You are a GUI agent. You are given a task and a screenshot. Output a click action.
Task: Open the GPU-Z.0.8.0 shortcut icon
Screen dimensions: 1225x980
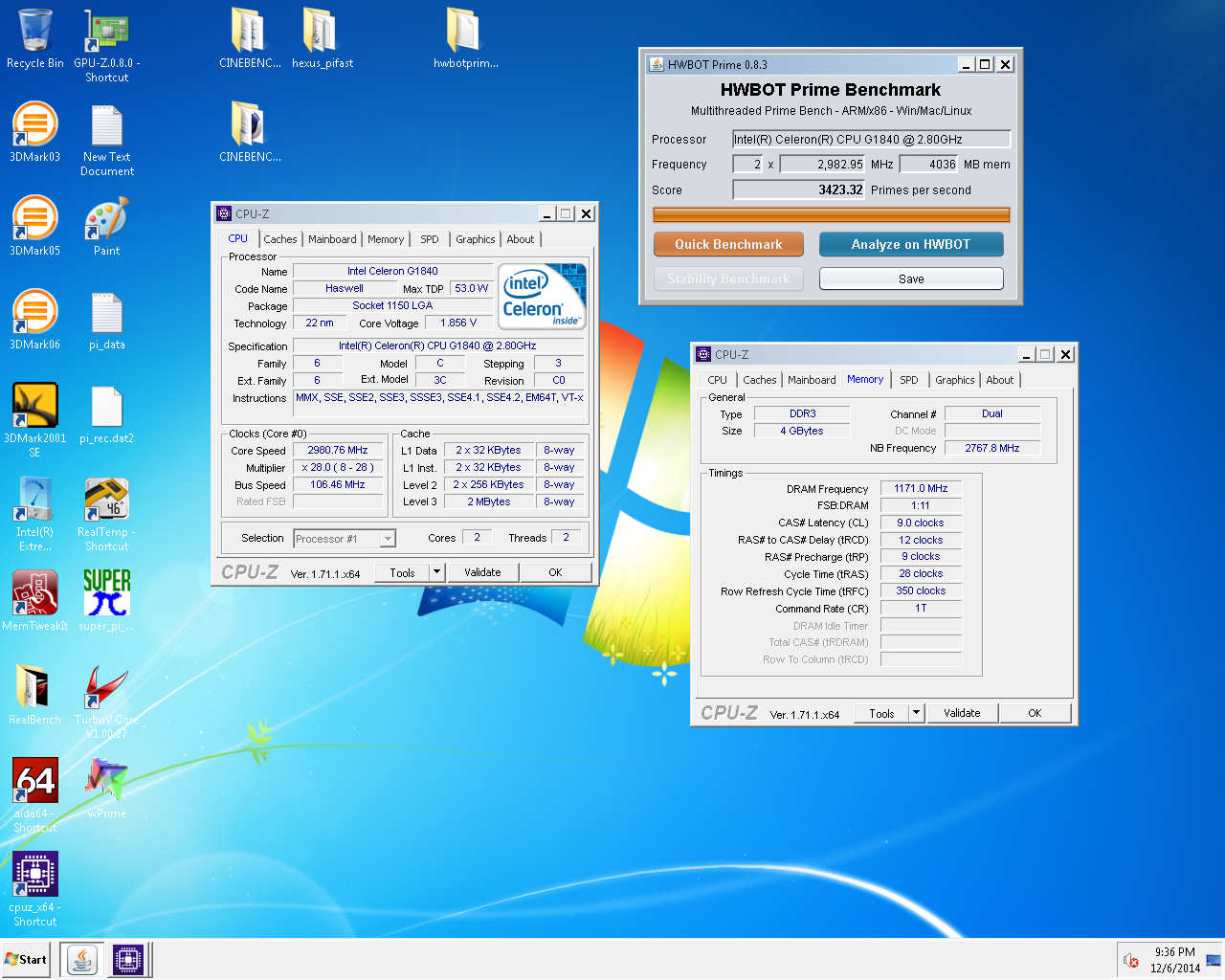pos(106,45)
